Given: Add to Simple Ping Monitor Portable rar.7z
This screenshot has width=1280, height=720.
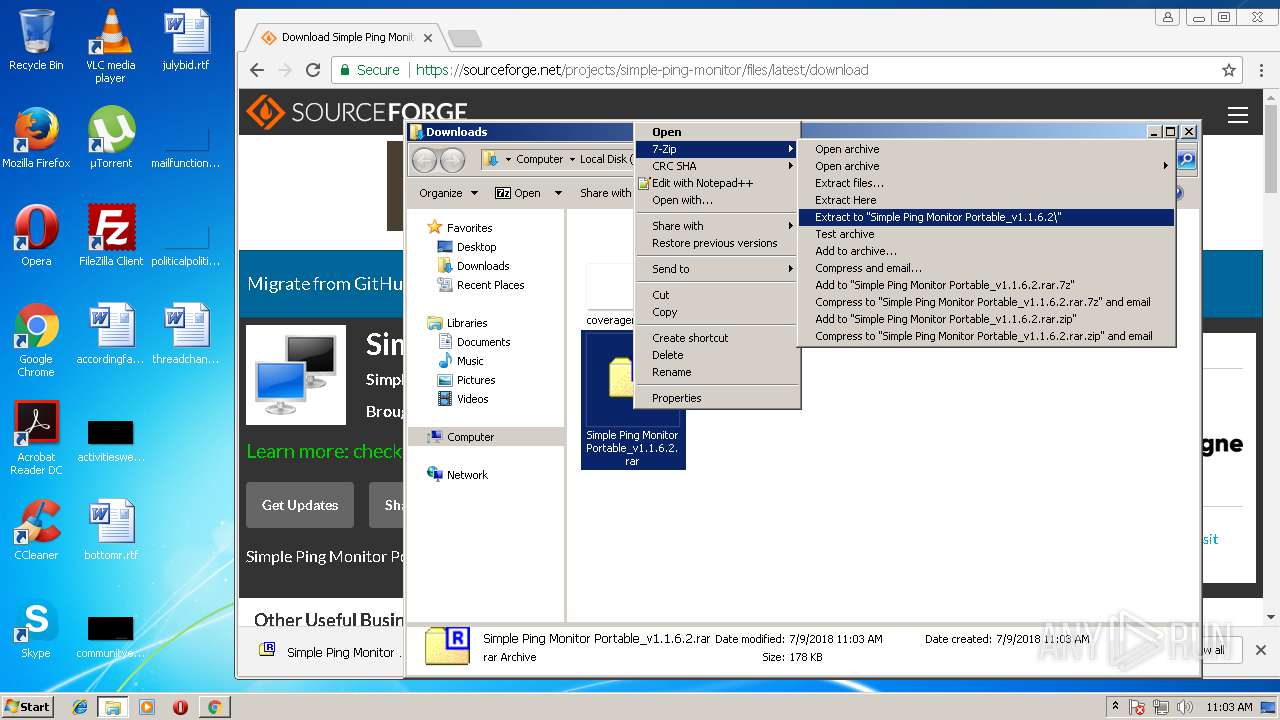Looking at the screenshot, I should [986, 285].
